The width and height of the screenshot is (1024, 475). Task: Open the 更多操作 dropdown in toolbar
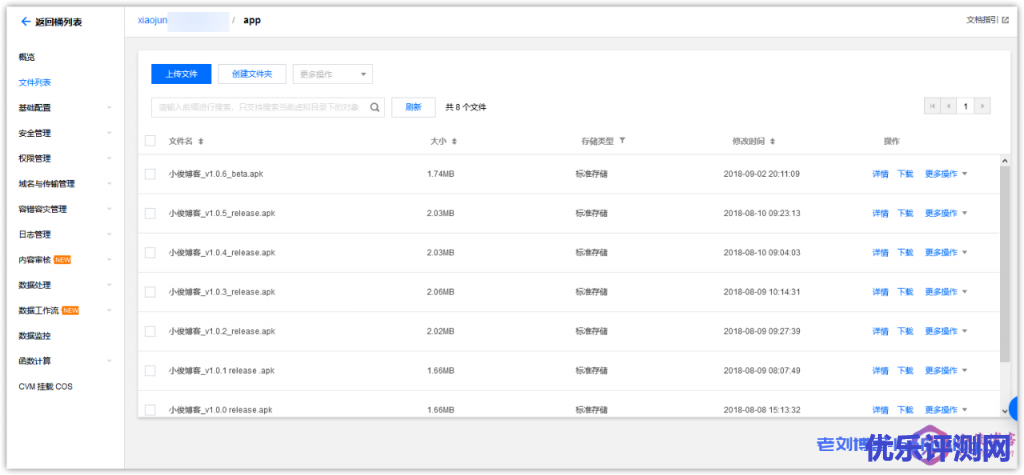coord(332,74)
